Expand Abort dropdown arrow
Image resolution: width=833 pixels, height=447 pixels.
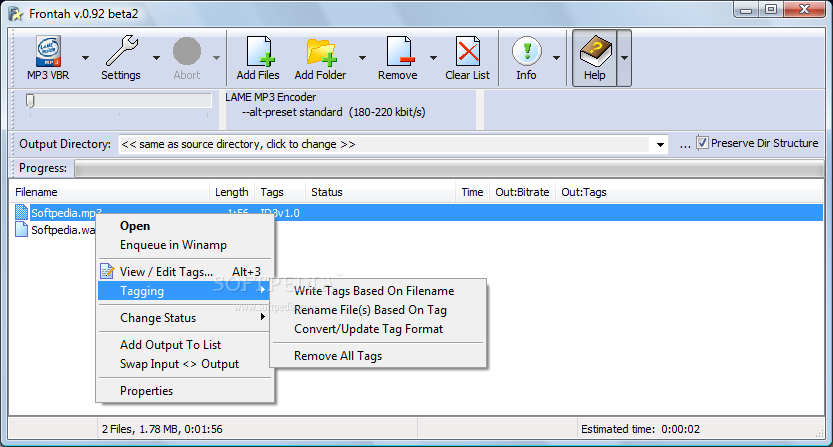click(217, 57)
